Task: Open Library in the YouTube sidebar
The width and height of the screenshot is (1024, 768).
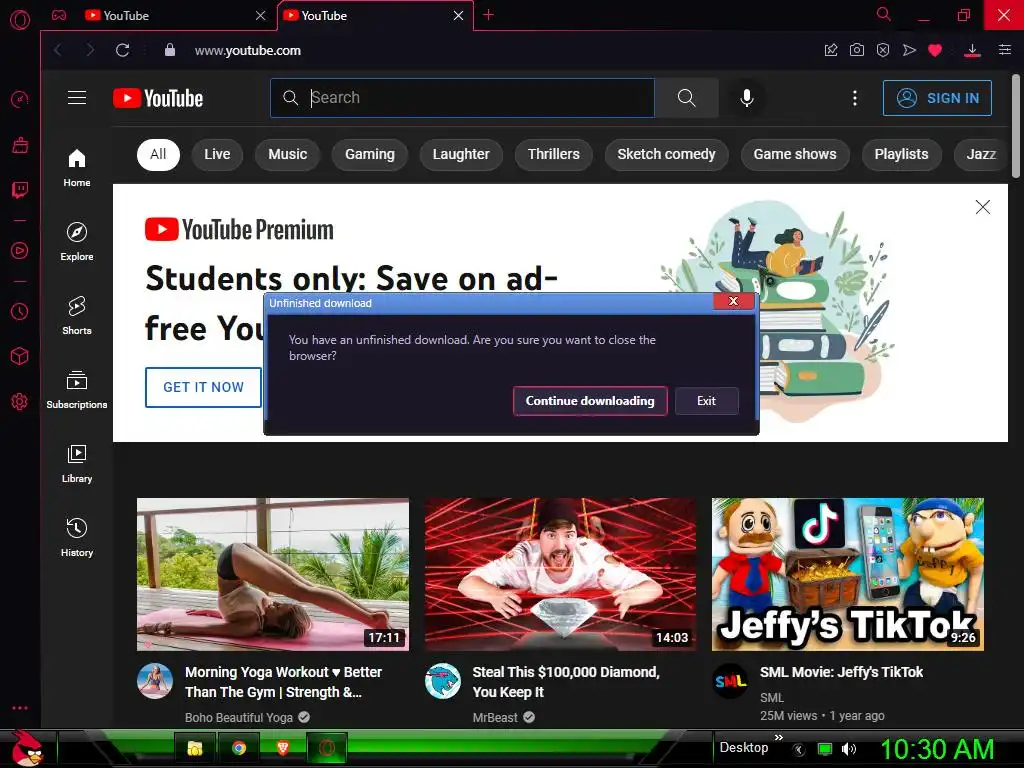Action: (x=77, y=463)
